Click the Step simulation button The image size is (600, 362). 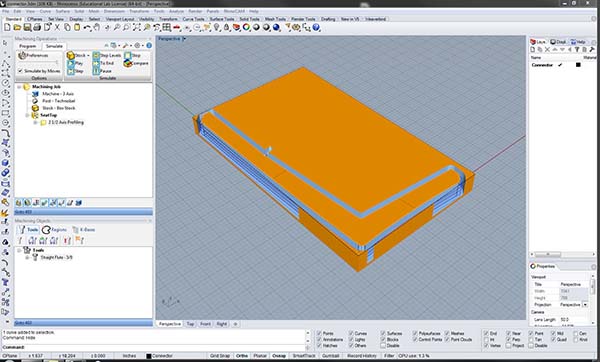[x=75, y=71]
